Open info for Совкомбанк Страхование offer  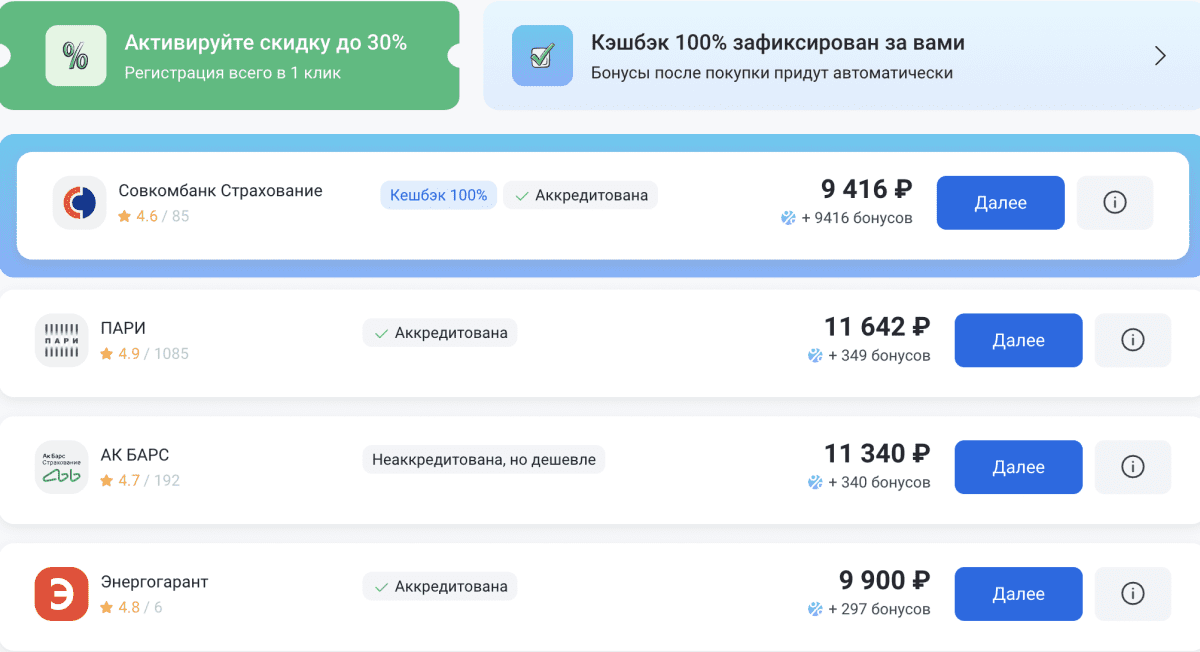pyautogui.click(x=1114, y=203)
